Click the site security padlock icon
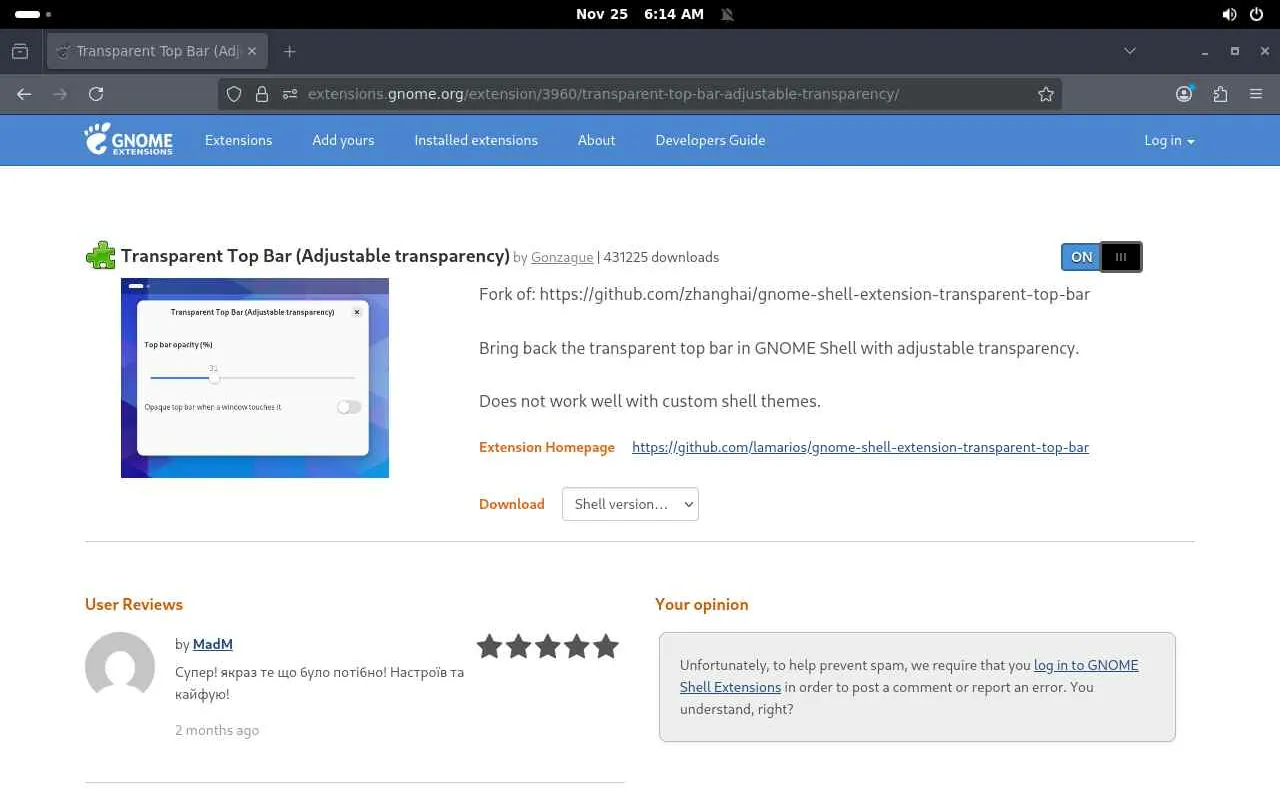The height and width of the screenshot is (800, 1280). click(x=262, y=94)
